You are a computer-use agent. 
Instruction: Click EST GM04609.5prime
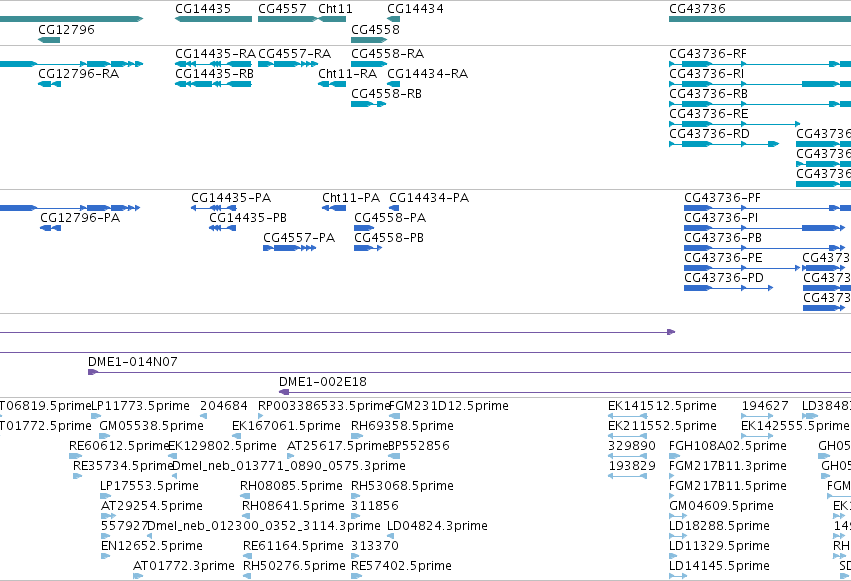677,517
